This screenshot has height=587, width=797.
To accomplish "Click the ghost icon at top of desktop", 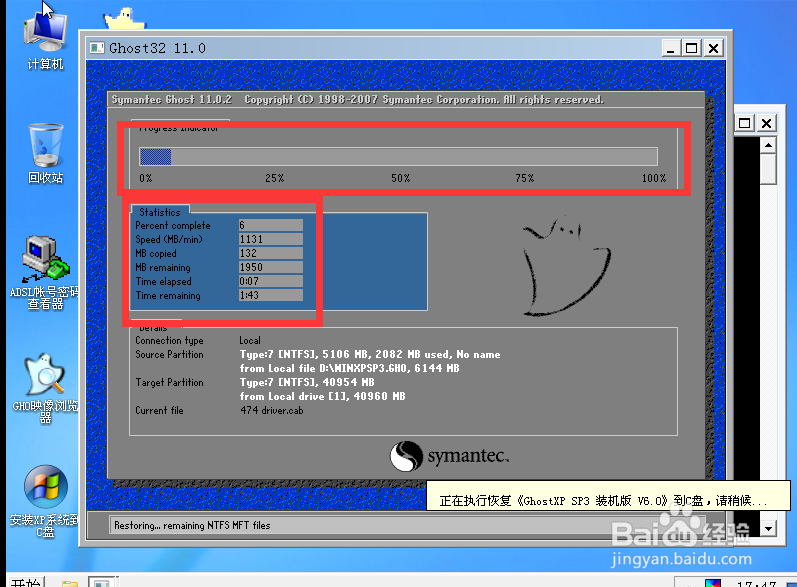I will click(x=124, y=19).
